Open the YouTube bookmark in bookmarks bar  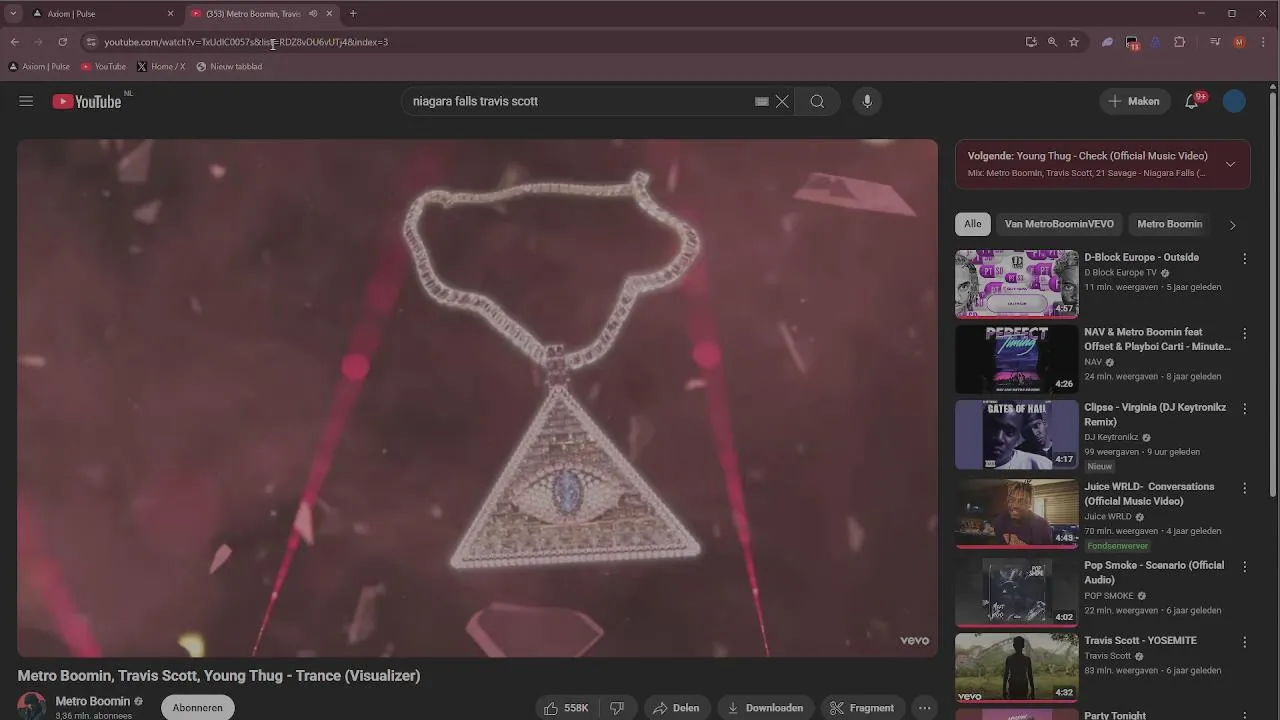103,67
